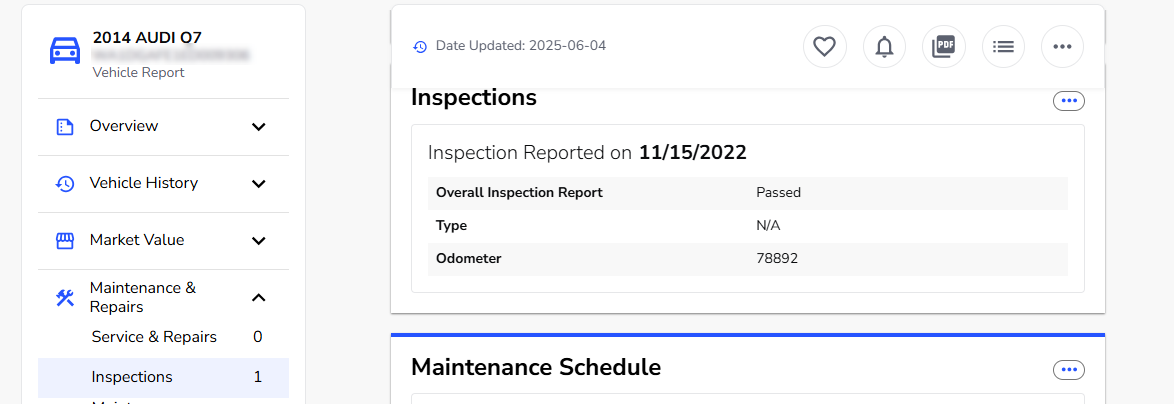
Task: Download report using PDF icon
Action: (x=943, y=46)
